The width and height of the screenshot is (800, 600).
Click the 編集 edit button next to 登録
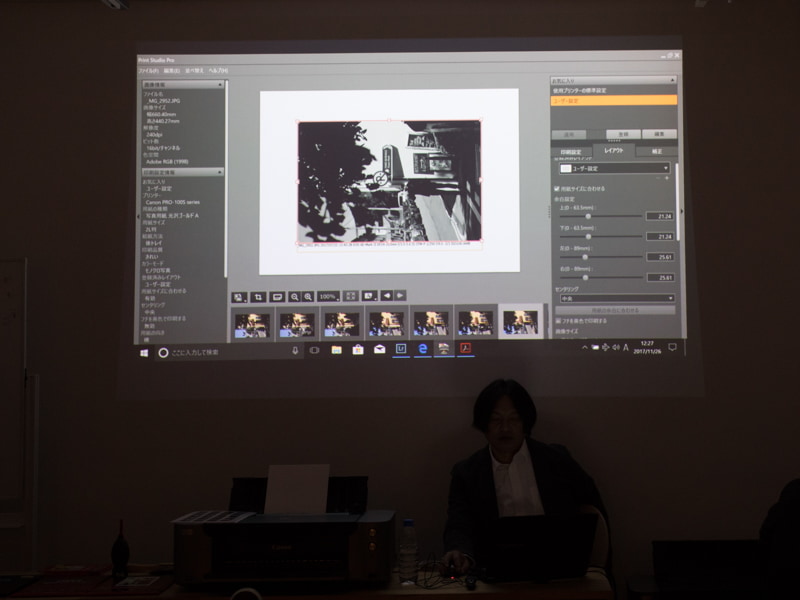(x=658, y=133)
